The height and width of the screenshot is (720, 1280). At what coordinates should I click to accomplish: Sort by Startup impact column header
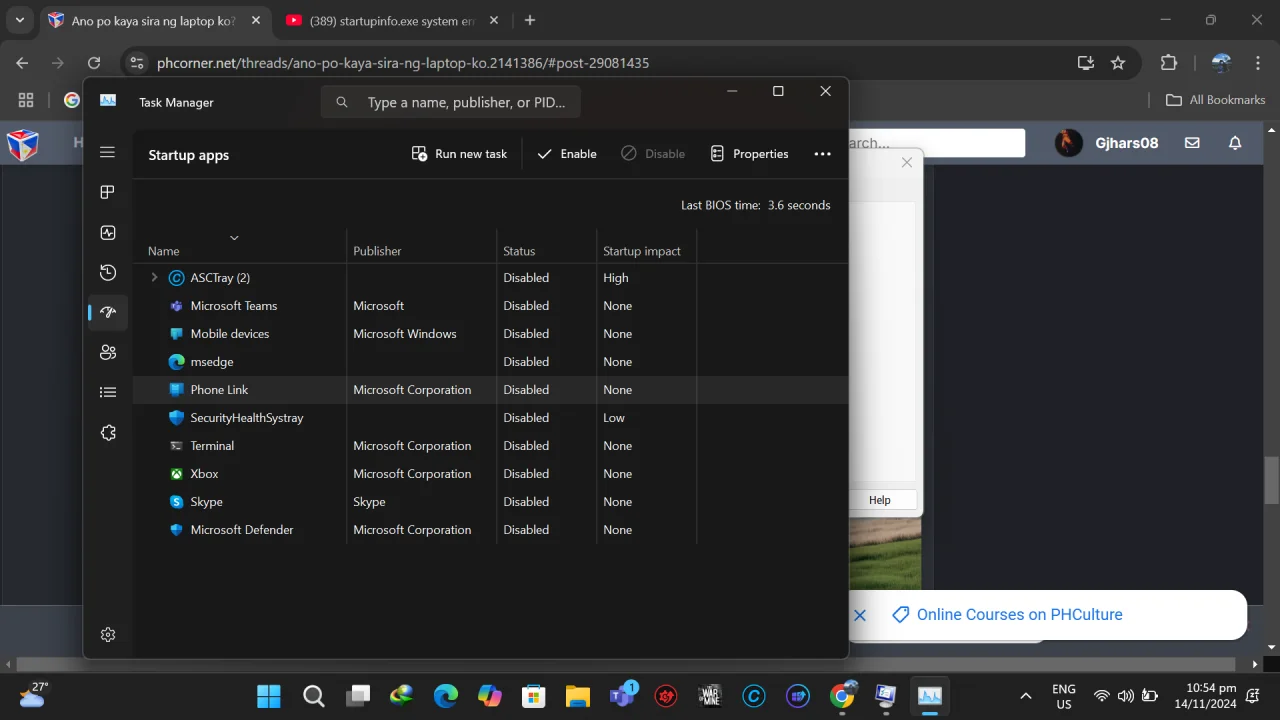tap(646, 246)
